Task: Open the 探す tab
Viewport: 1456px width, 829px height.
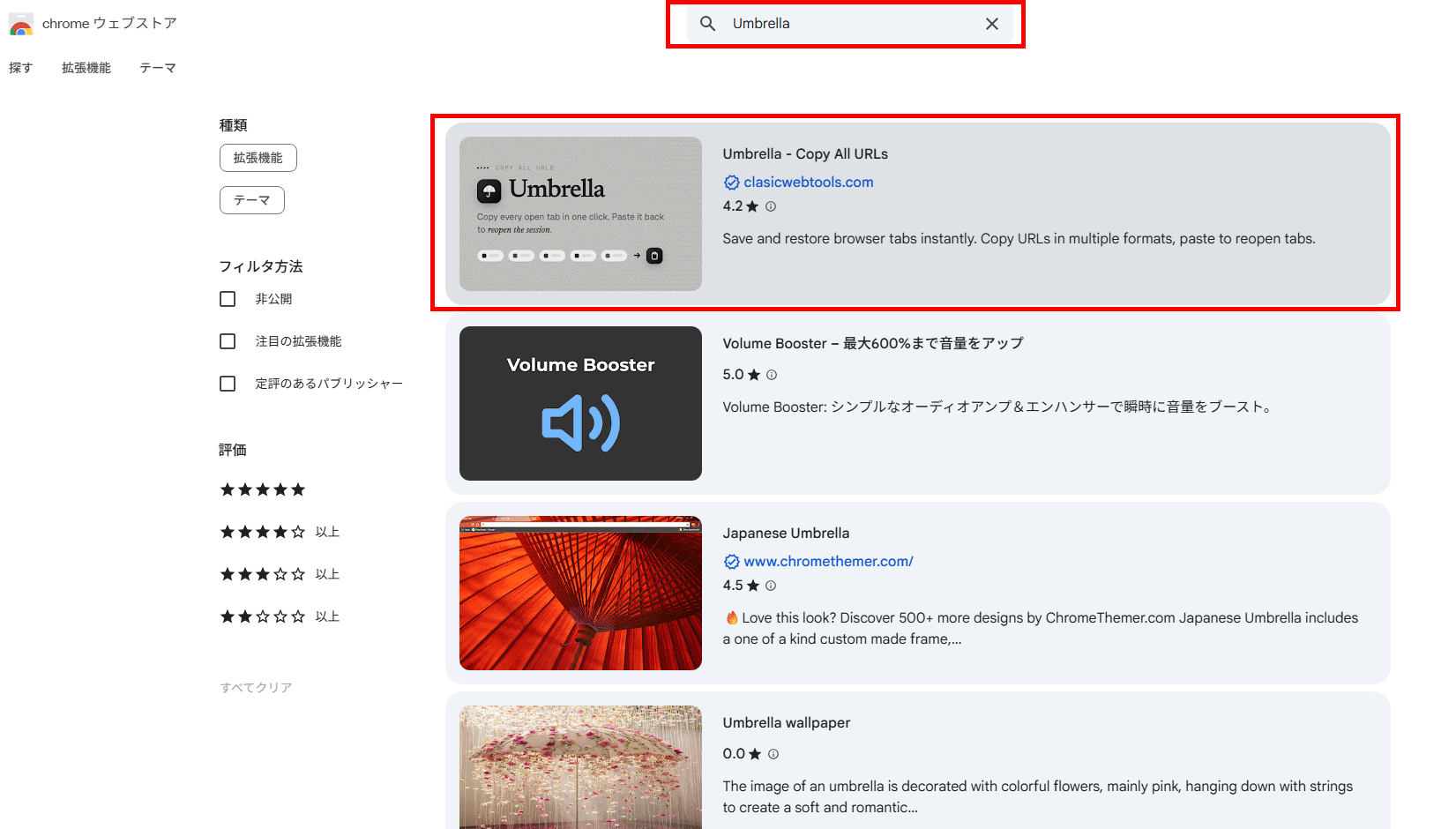Action: pos(21,68)
